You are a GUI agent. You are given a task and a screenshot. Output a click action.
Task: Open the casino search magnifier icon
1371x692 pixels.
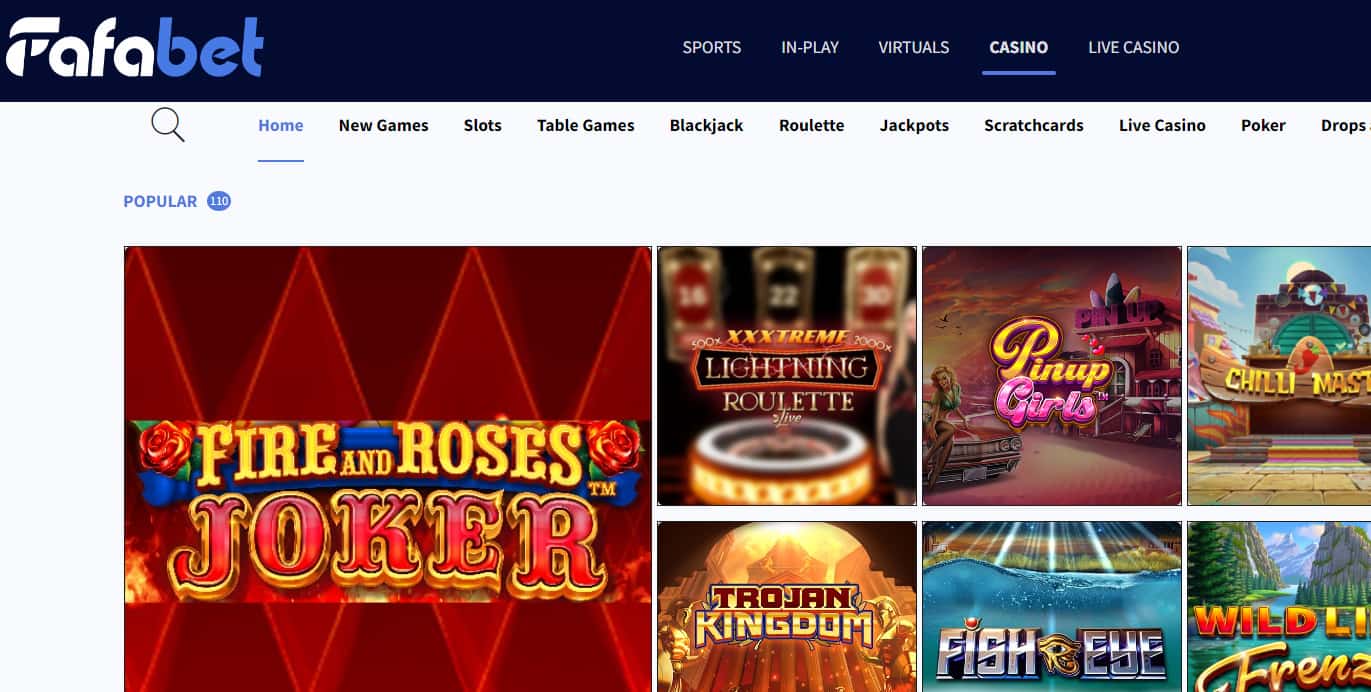[x=168, y=125]
